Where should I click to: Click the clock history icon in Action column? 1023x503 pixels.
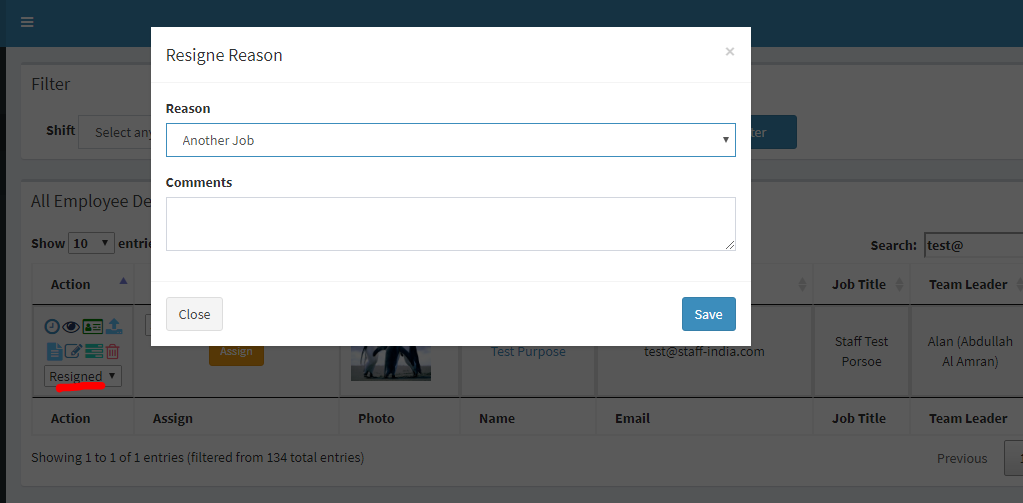click(52, 327)
